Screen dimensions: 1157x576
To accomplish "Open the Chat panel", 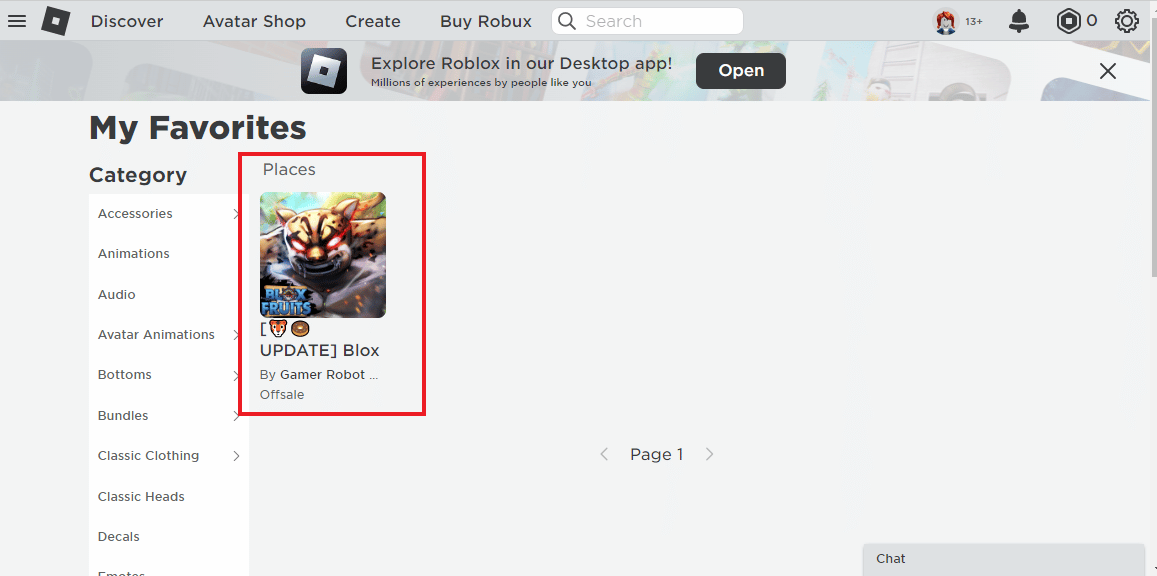I will click(1004, 560).
